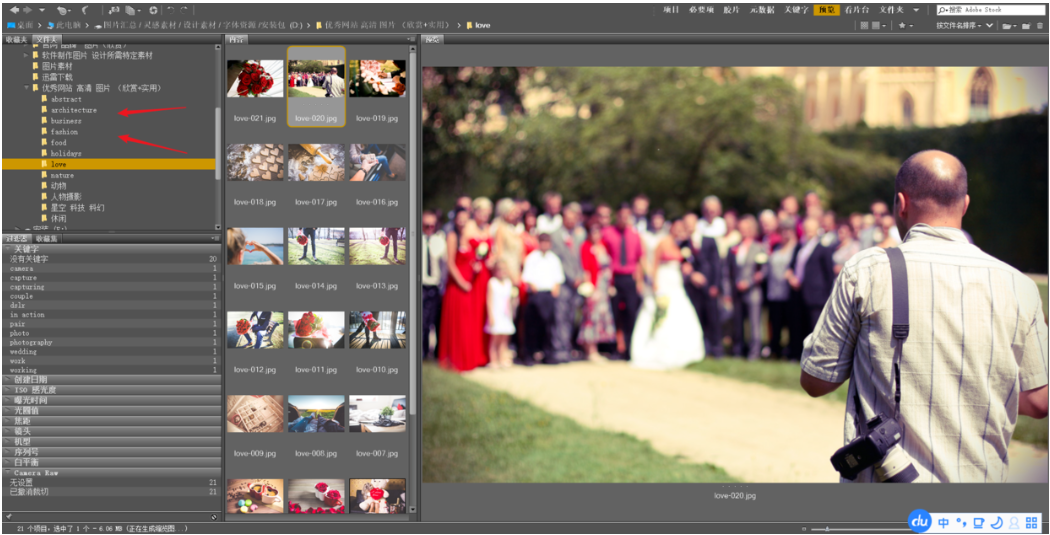
Task: Switch to the 胶片 workspace
Action: click(x=731, y=10)
